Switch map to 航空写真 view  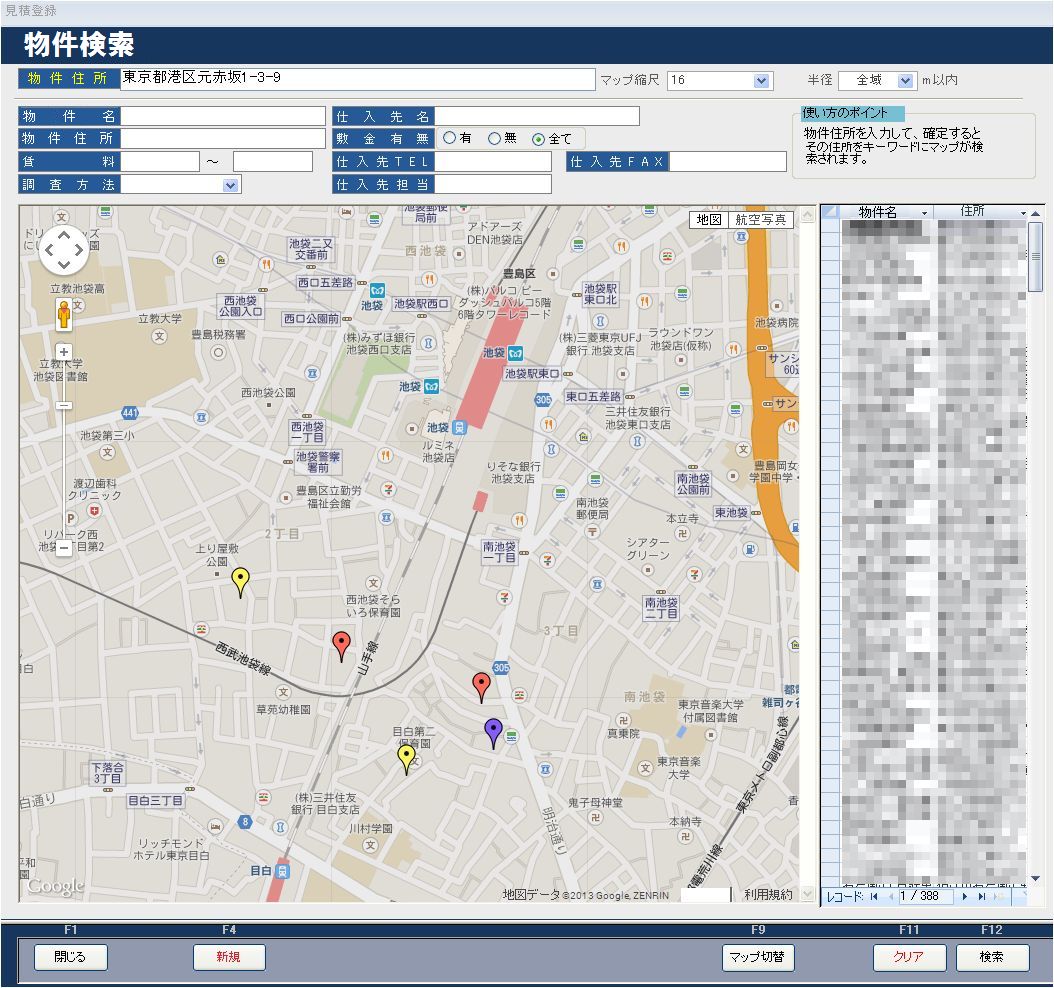[x=760, y=220]
